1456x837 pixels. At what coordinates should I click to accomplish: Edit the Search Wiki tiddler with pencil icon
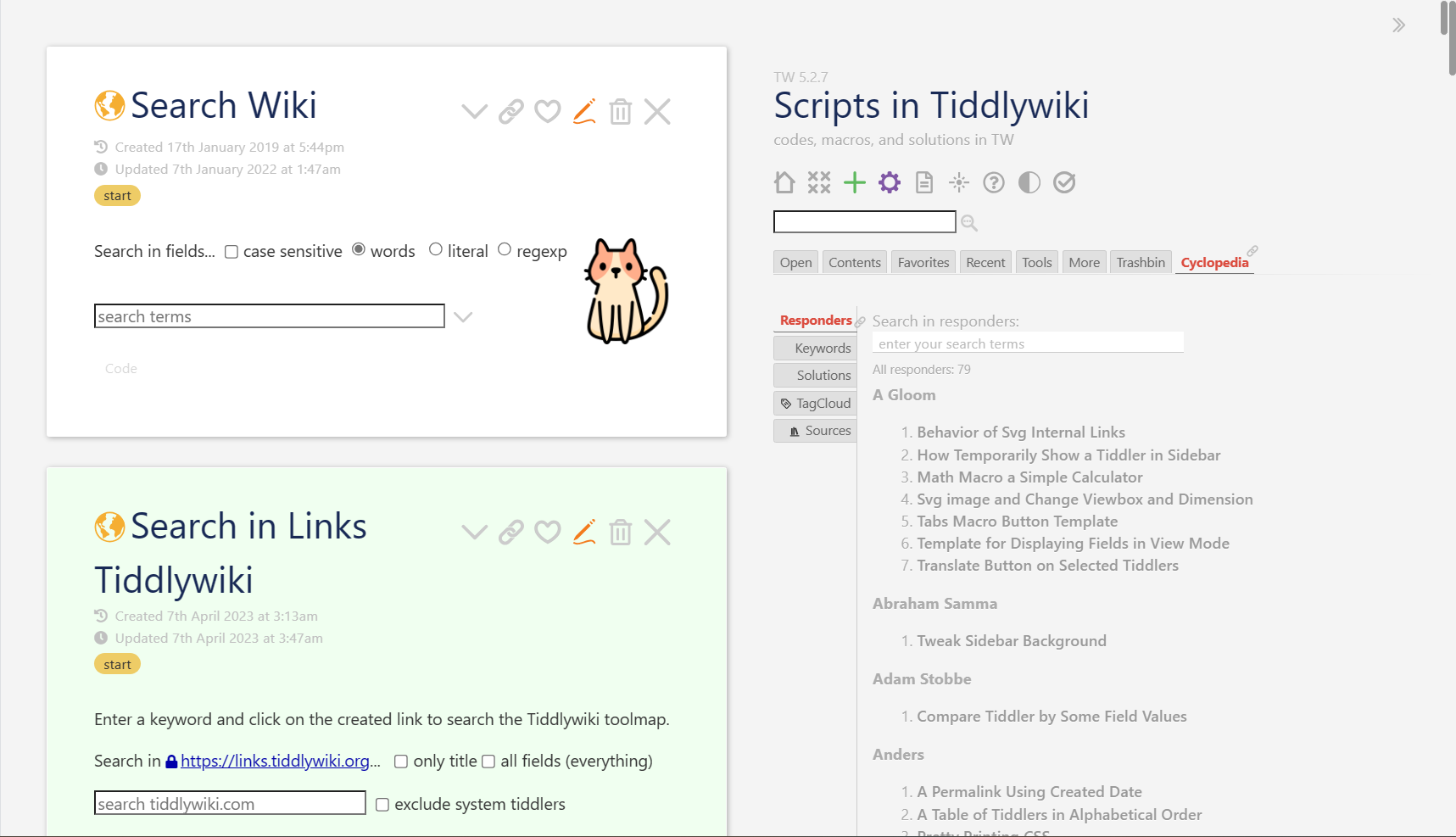pos(584,111)
